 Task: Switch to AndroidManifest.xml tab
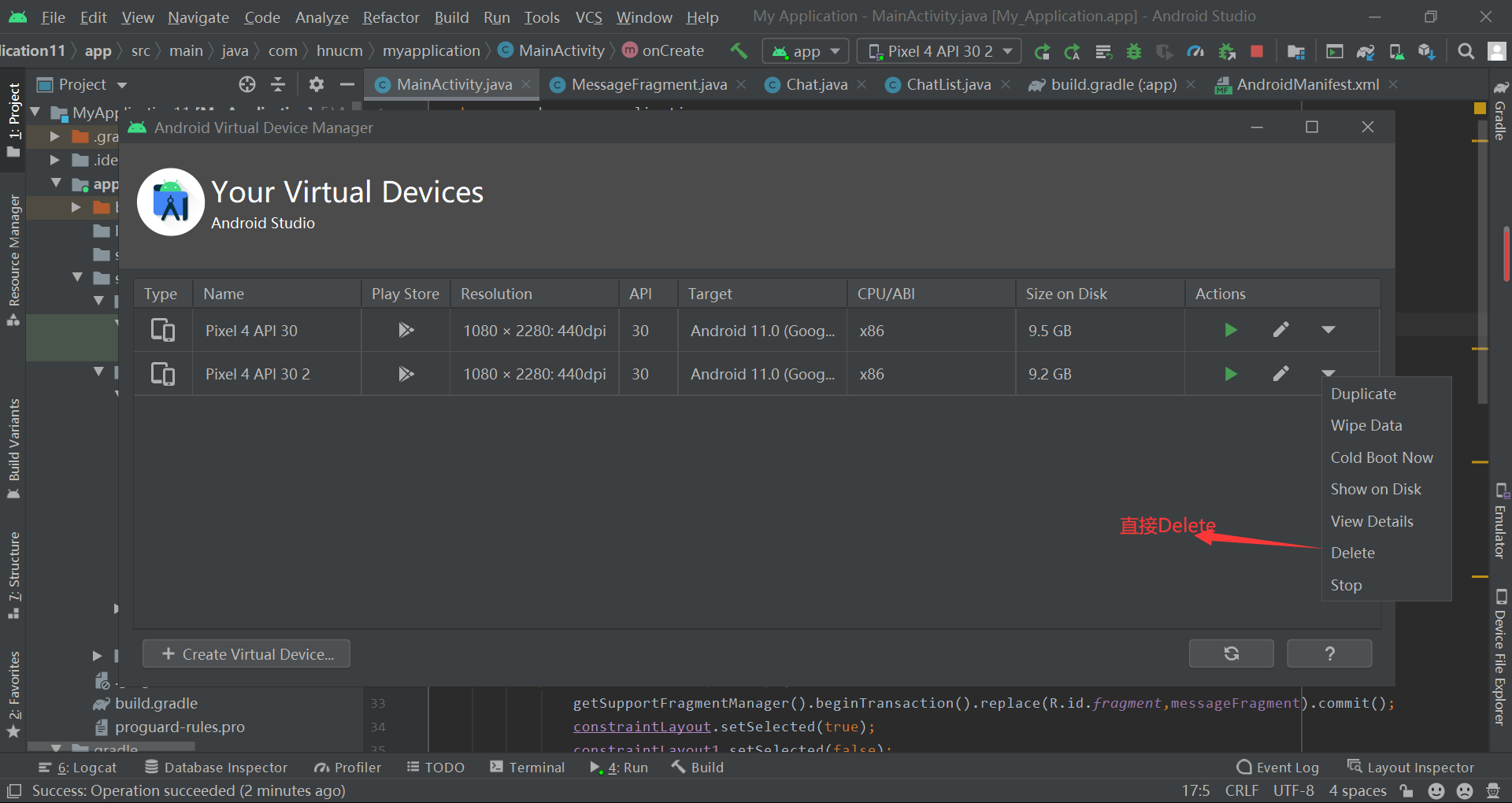pos(1307,84)
